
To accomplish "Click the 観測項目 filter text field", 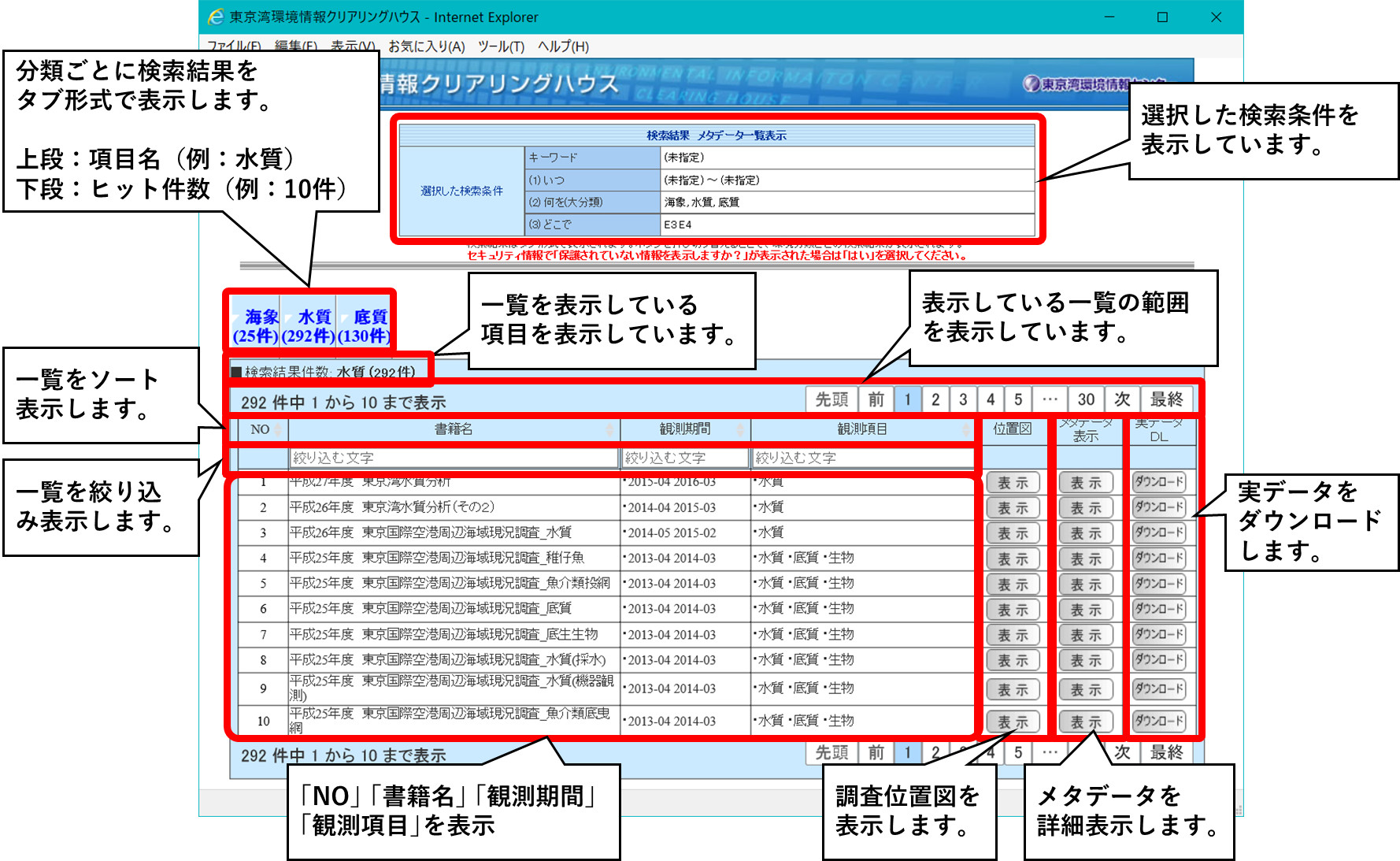I will pos(861,458).
